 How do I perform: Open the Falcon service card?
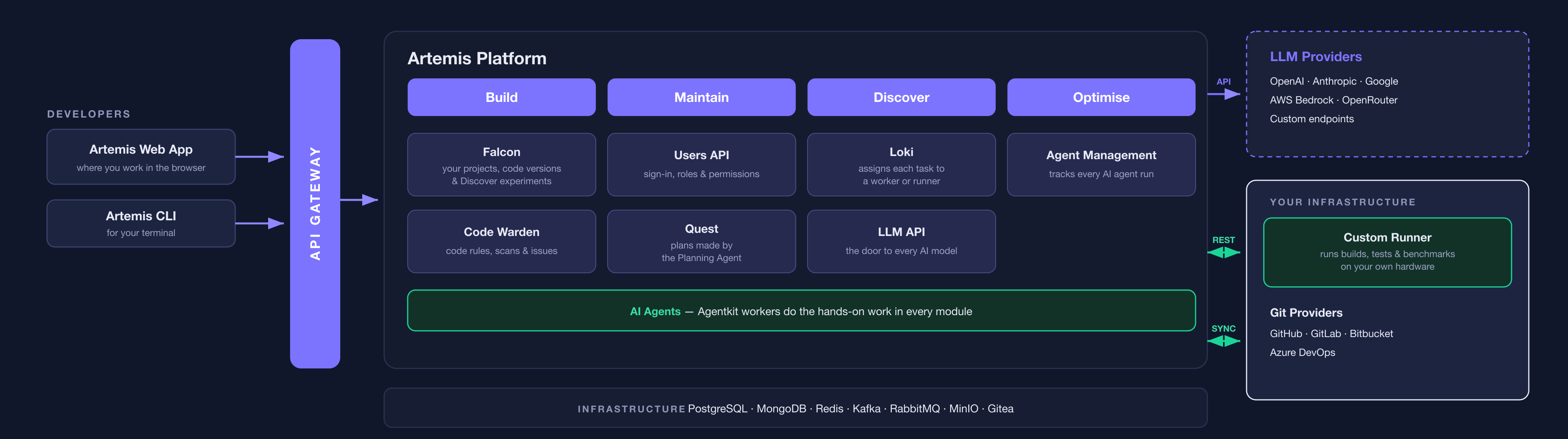click(501, 164)
